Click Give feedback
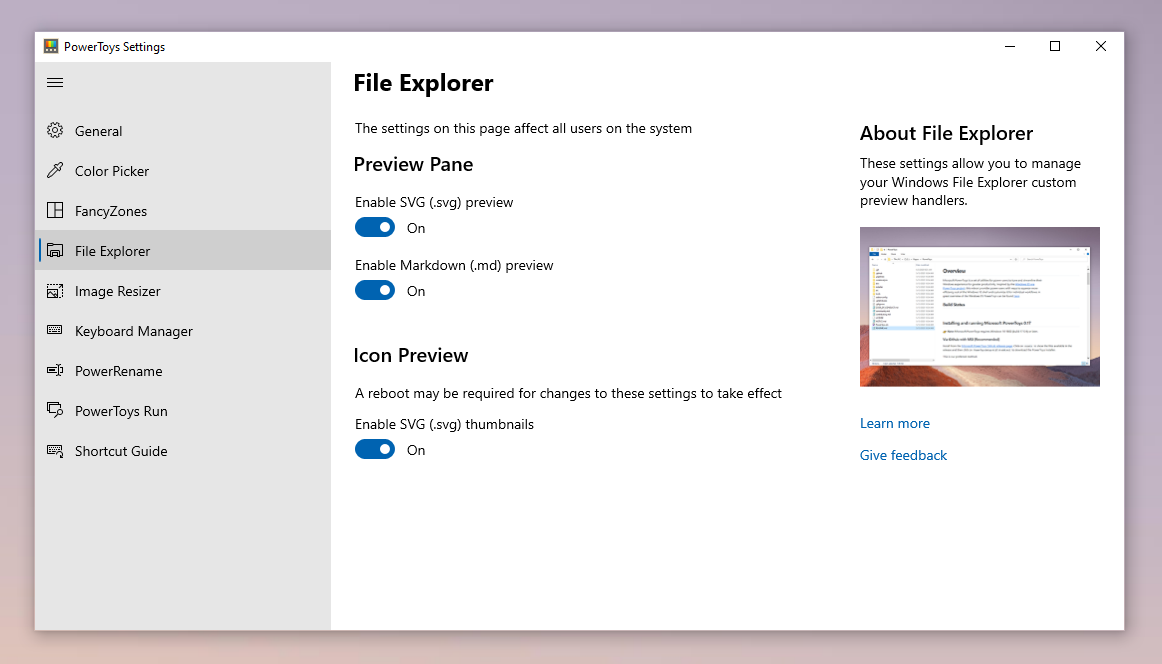The height and width of the screenshot is (664, 1162). (x=902, y=455)
